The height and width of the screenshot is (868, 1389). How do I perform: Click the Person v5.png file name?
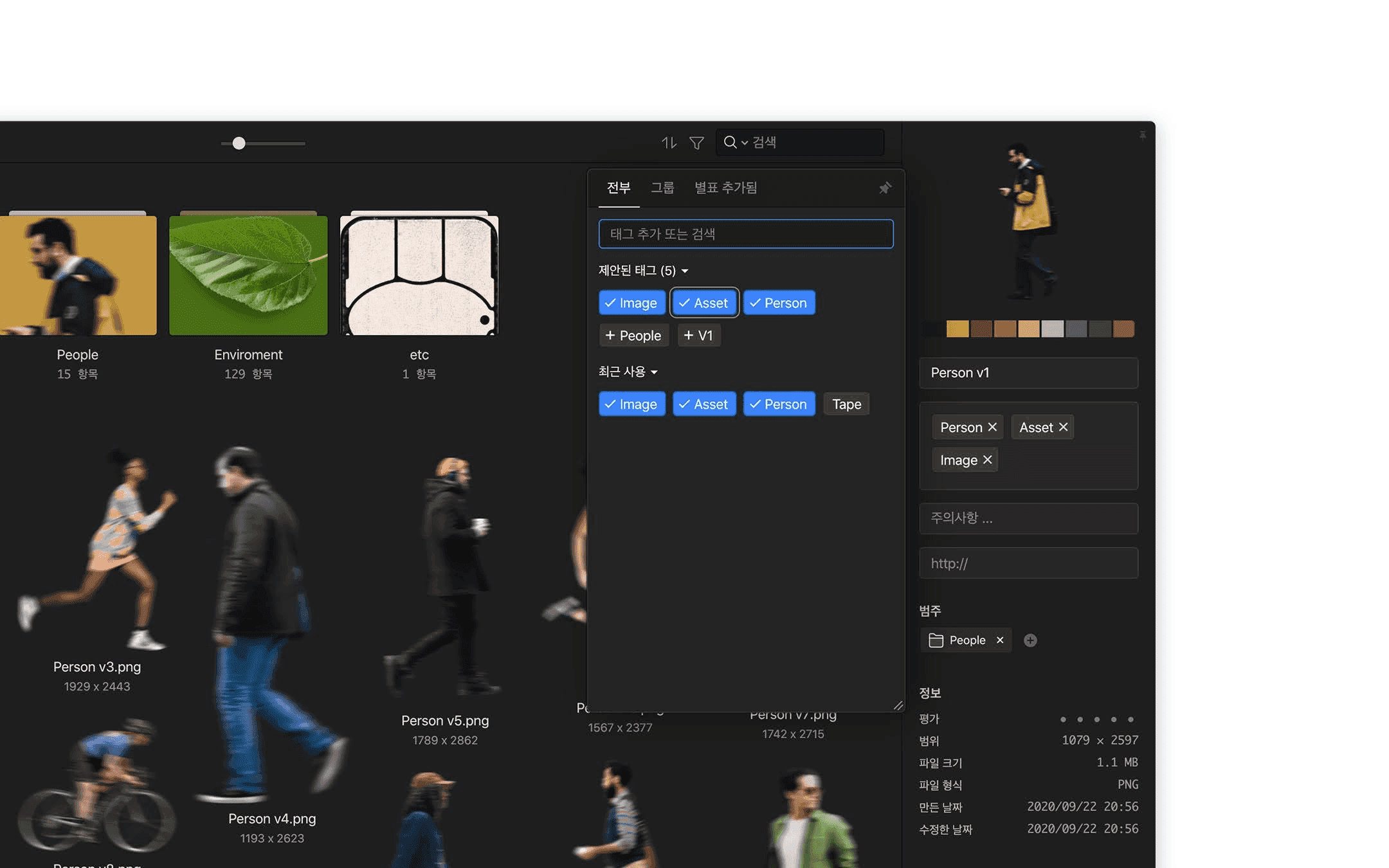[445, 721]
